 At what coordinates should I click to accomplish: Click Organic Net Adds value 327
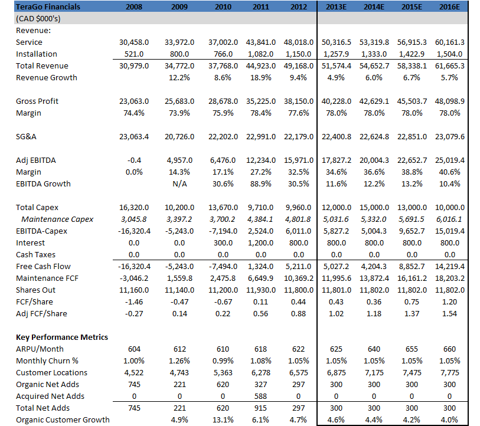click(261, 384)
